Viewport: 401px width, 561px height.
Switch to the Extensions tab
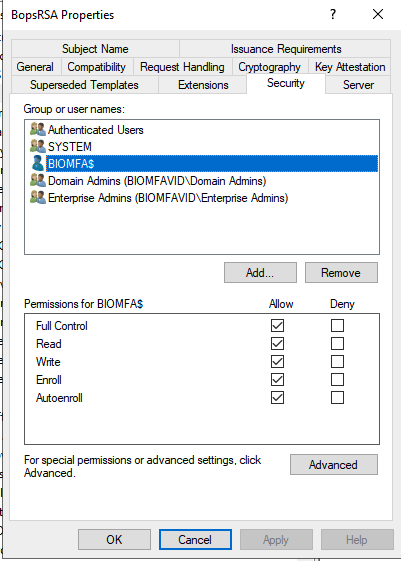(x=203, y=85)
